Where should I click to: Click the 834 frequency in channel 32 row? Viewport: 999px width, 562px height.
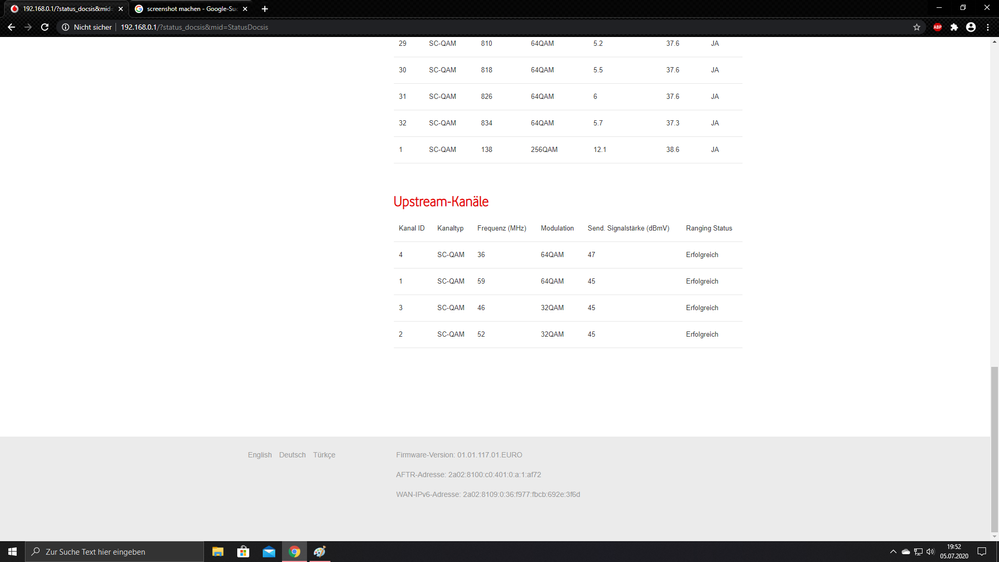[486, 123]
